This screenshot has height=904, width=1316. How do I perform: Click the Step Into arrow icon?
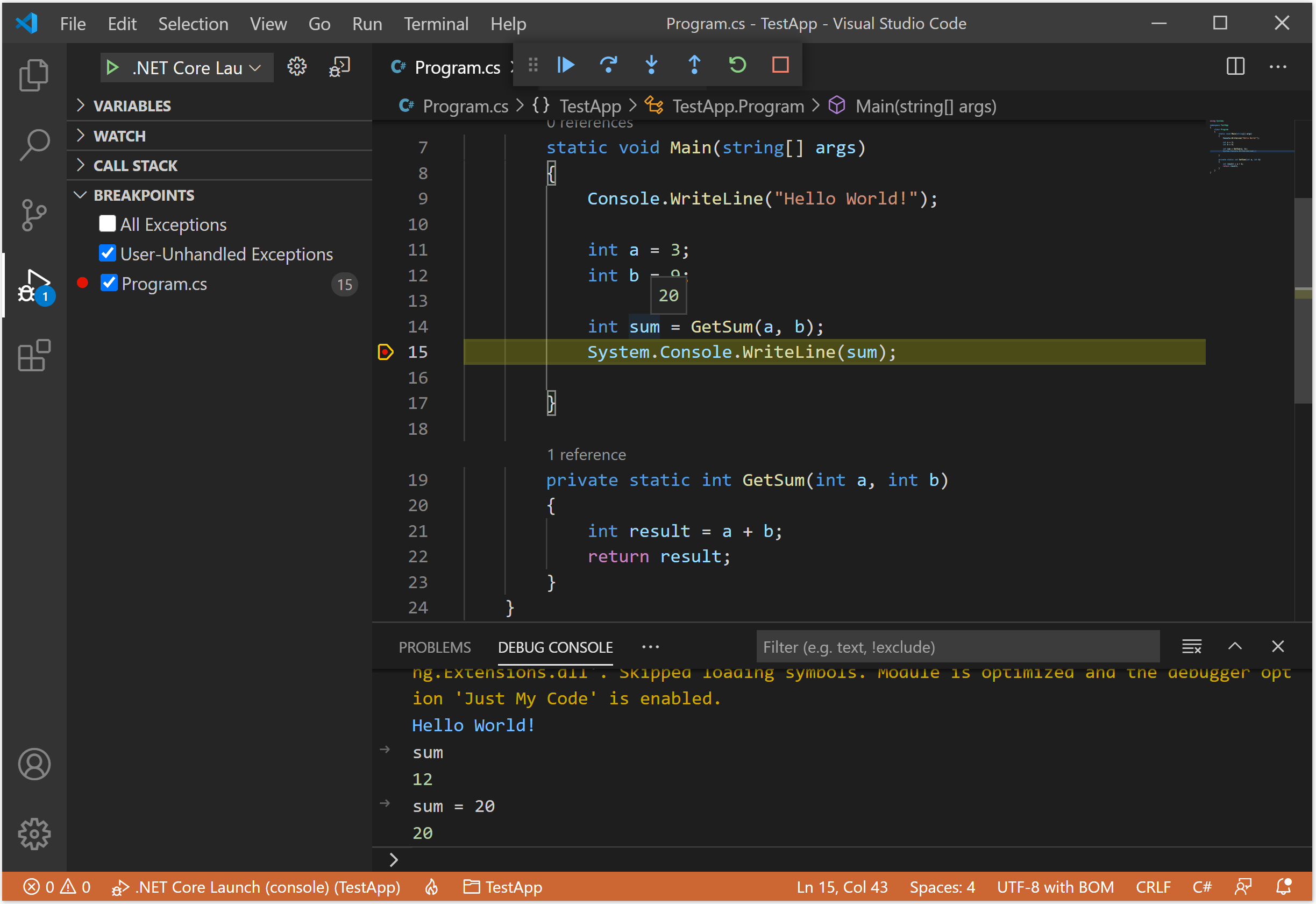[651, 65]
